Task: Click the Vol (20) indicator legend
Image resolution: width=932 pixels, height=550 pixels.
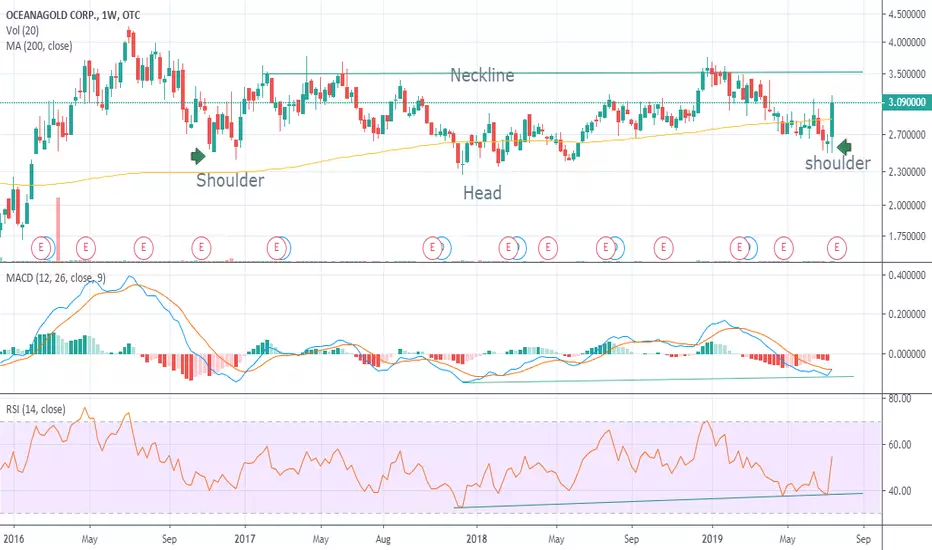Action: click(x=23, y=31)
